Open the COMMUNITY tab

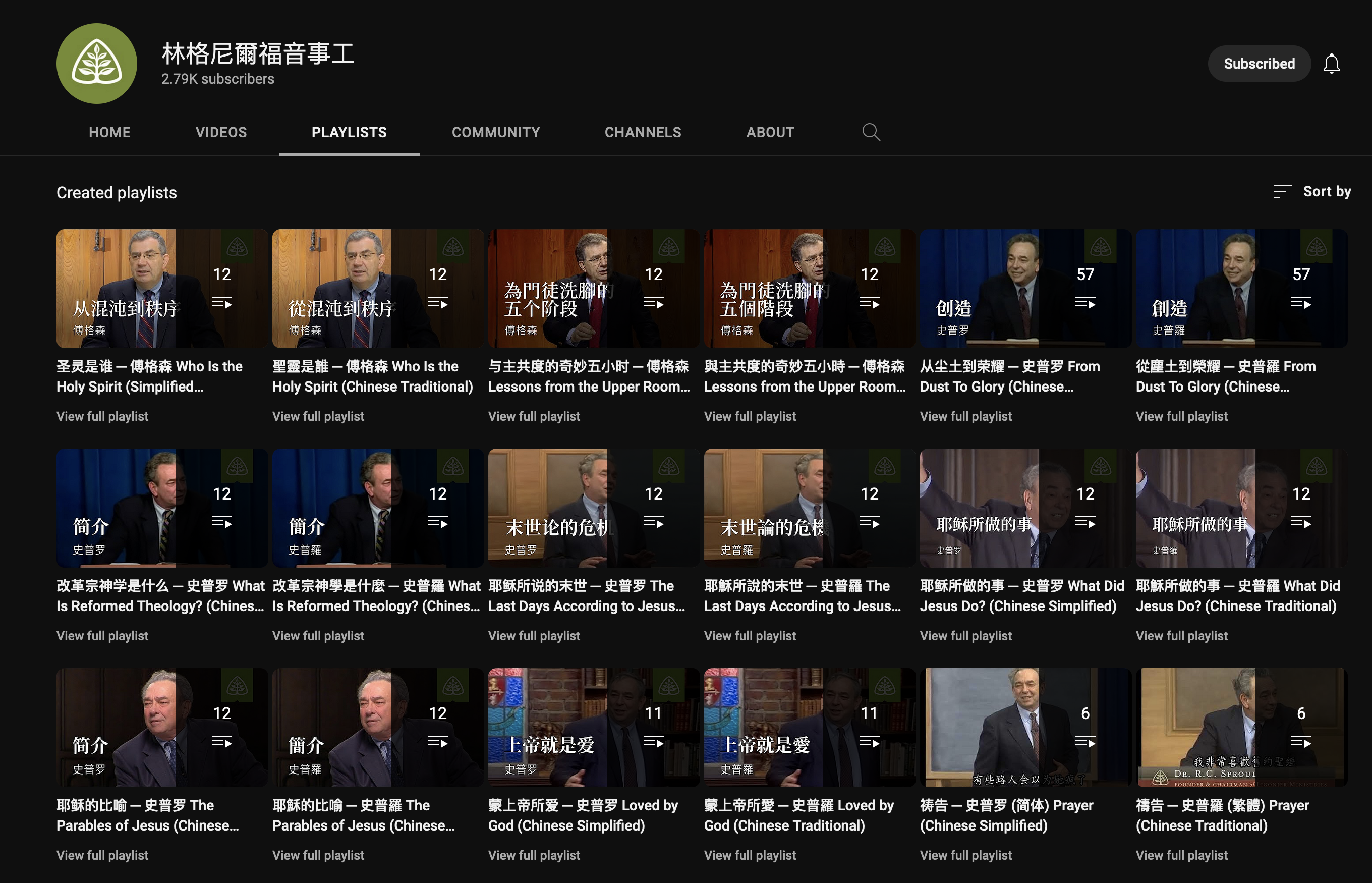pyautogui.click(x=496, y=132)
